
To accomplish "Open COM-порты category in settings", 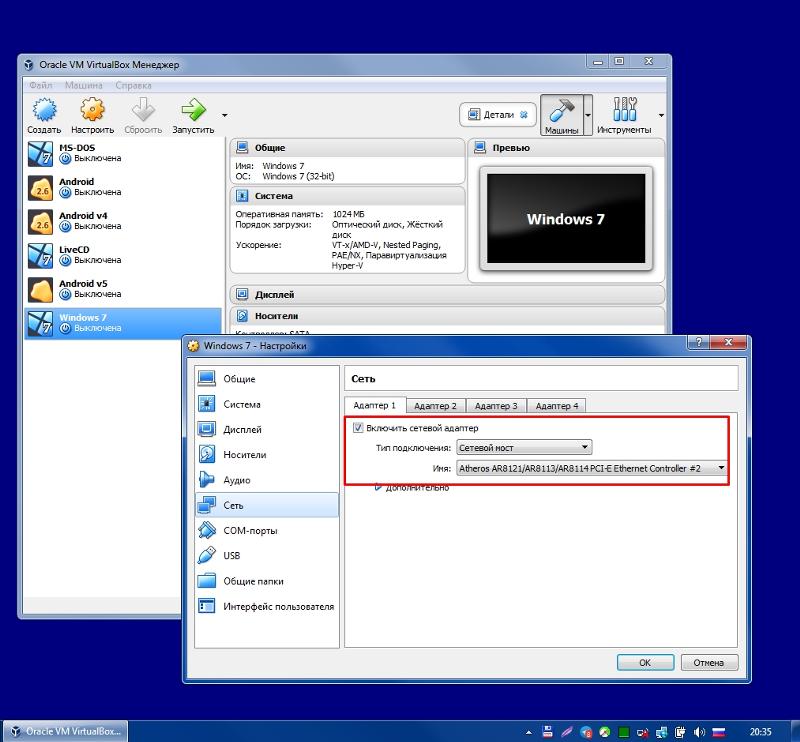I will coord(267,531).
